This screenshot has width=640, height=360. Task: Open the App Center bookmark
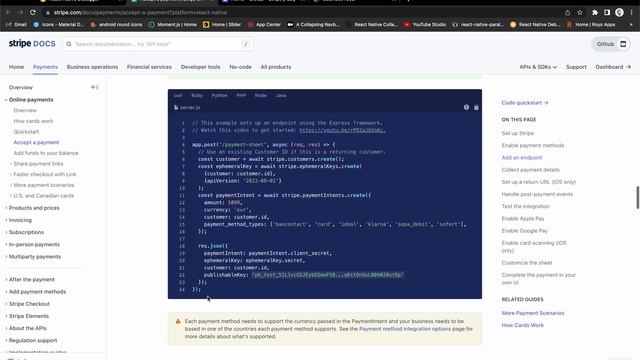264,24
